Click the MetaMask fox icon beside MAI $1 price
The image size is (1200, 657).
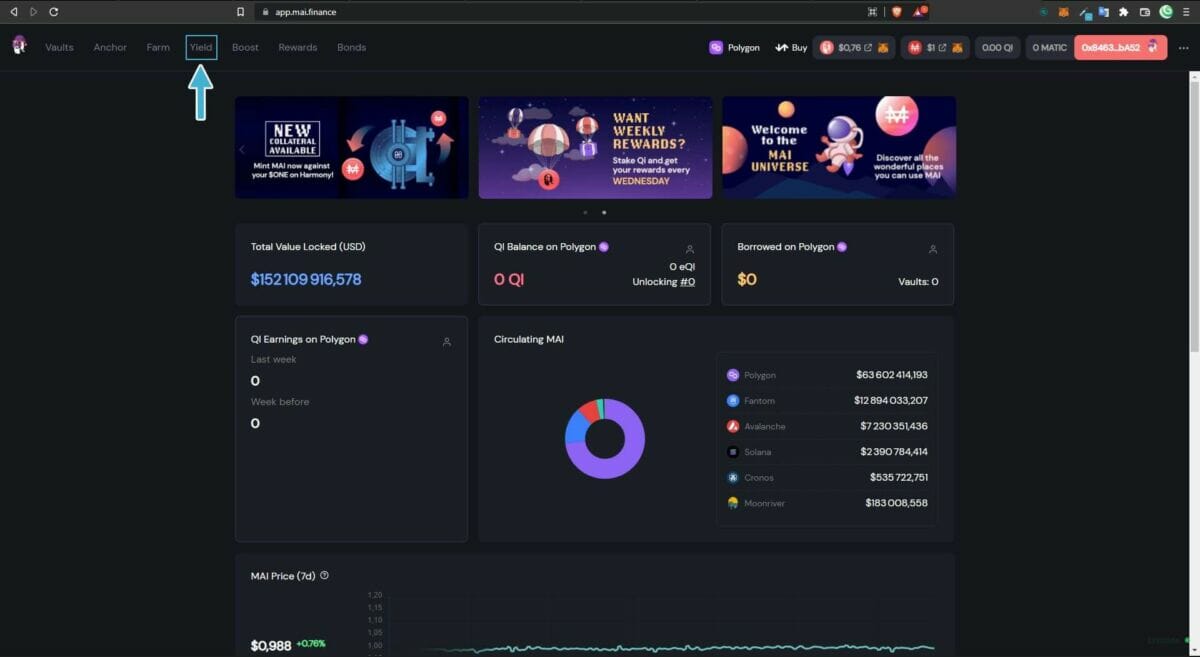click(957, 48)
